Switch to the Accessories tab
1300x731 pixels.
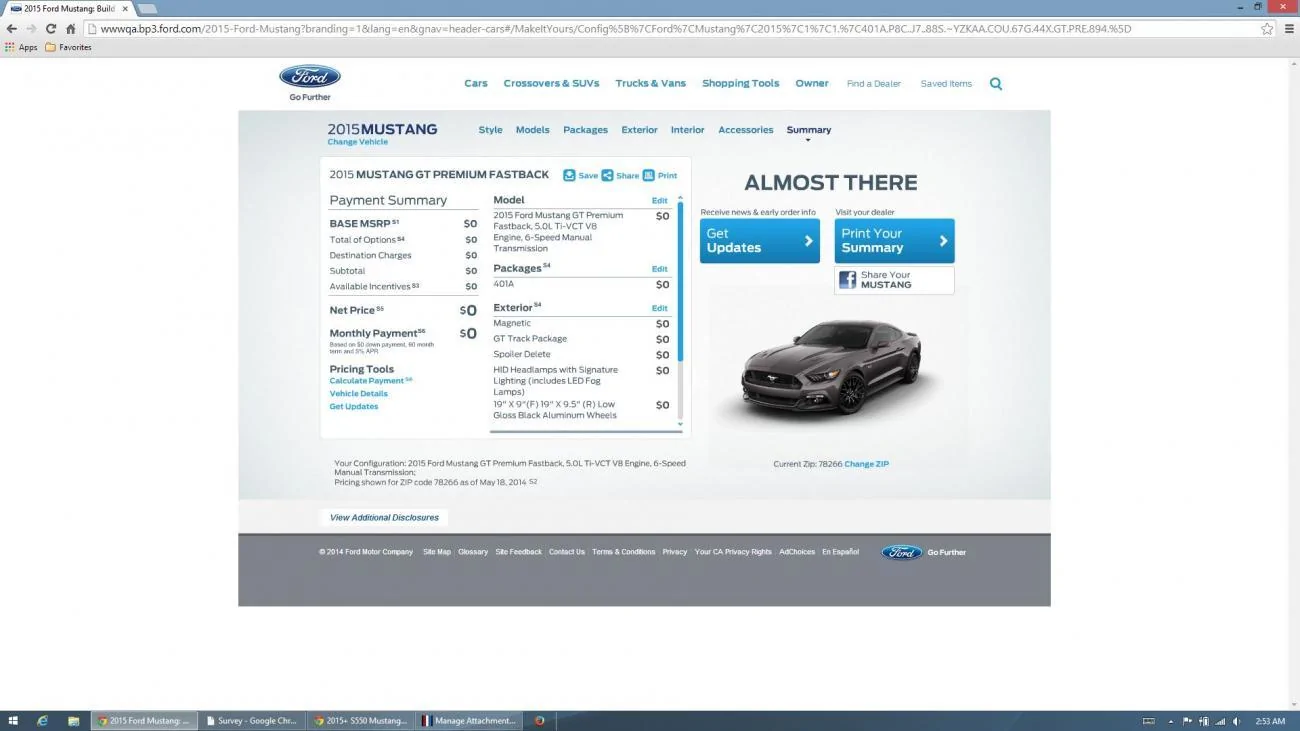(x=746, y=130)
